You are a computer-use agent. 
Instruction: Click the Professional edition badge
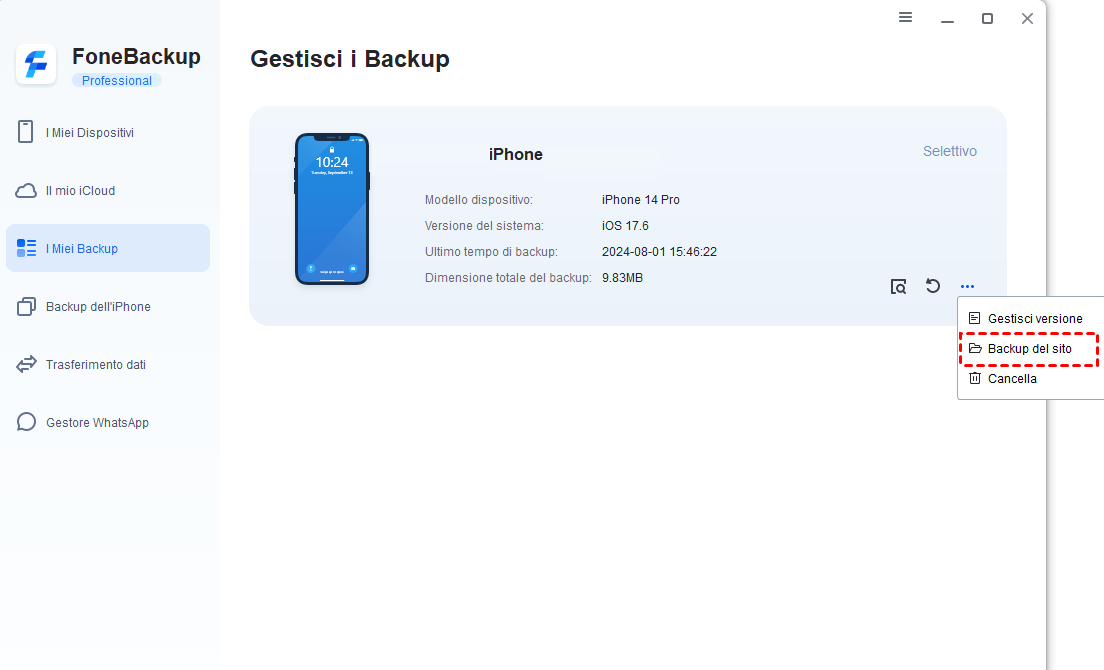(x=117, y=81)
